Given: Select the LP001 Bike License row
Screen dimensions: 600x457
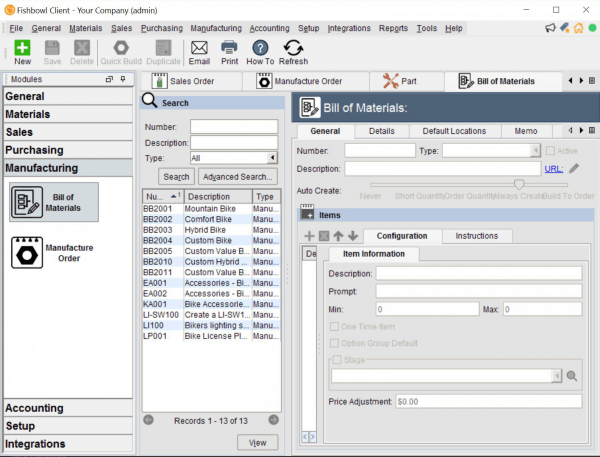Looking at the screenshot, I should coord(211,336).
